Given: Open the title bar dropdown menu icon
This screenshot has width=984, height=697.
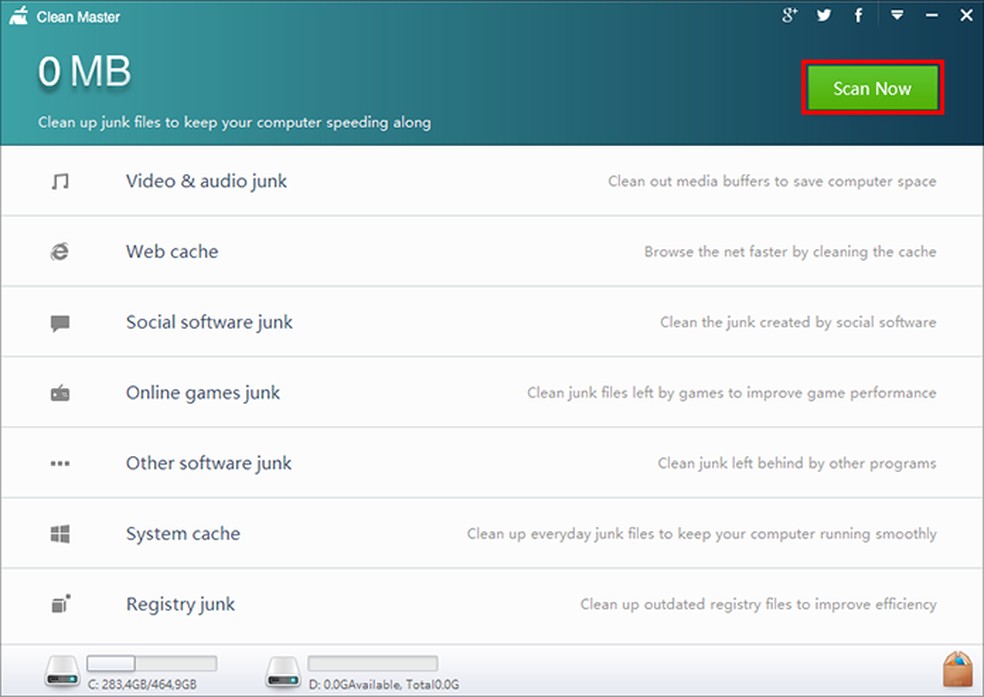Looking at the screenshot, I should (x=897, y=15).
